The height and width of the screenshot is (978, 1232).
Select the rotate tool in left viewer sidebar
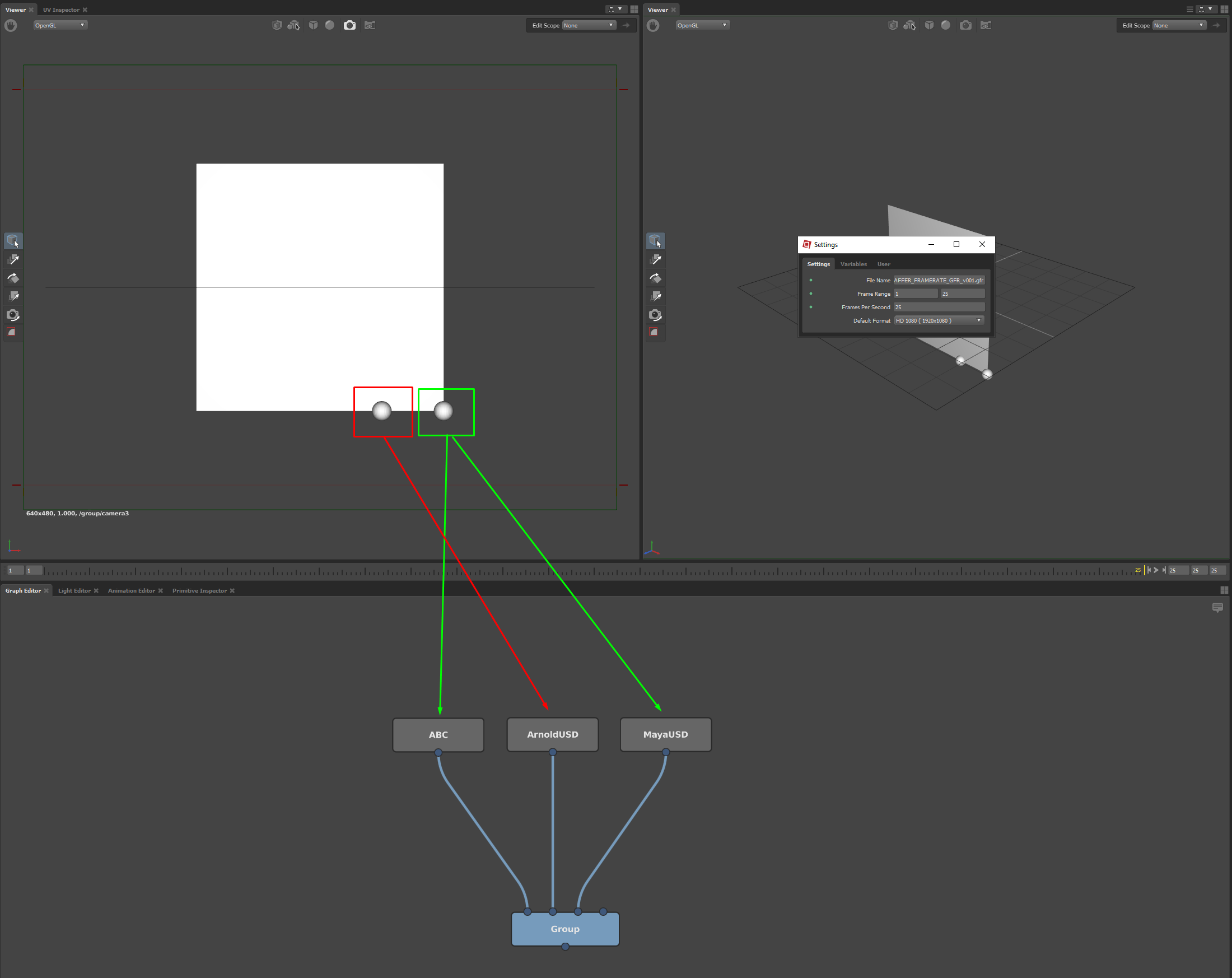pos(13,278)
